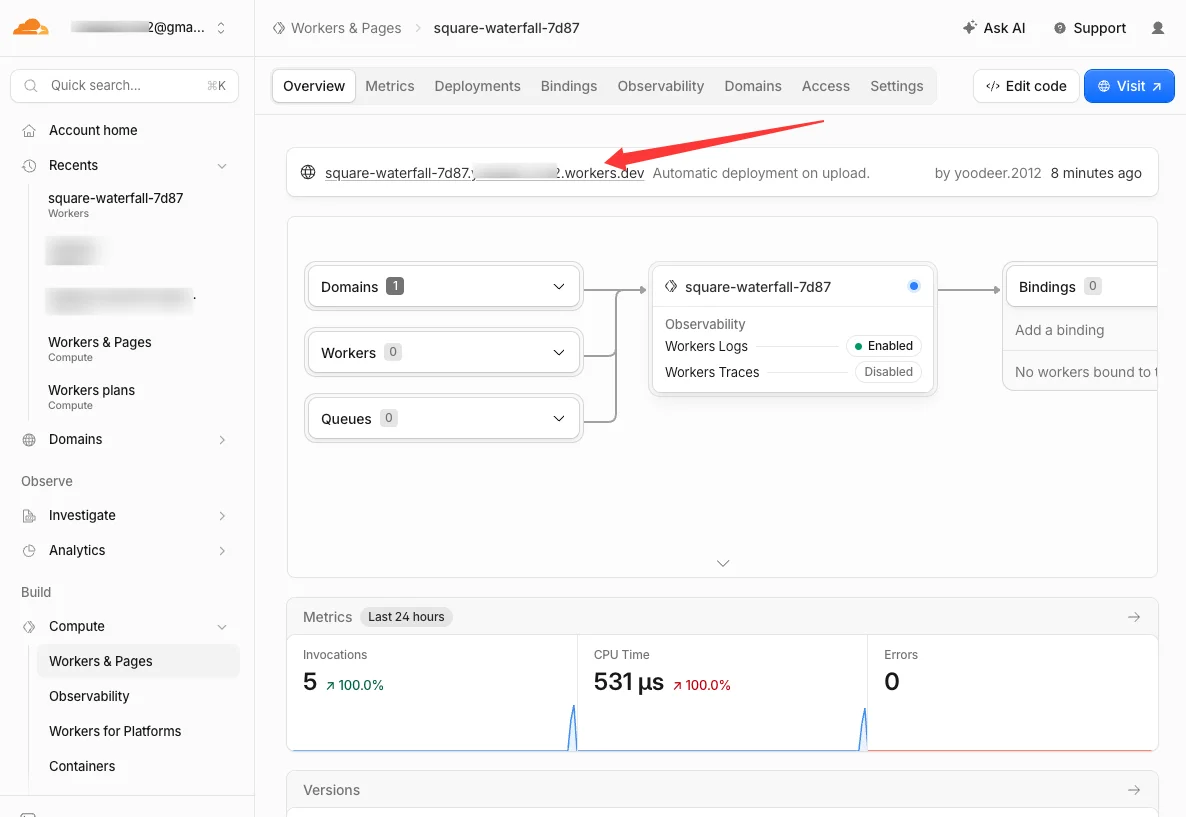Expand diagram with bottom chevron
1186x817 pixels.
(x=723, y=563)
